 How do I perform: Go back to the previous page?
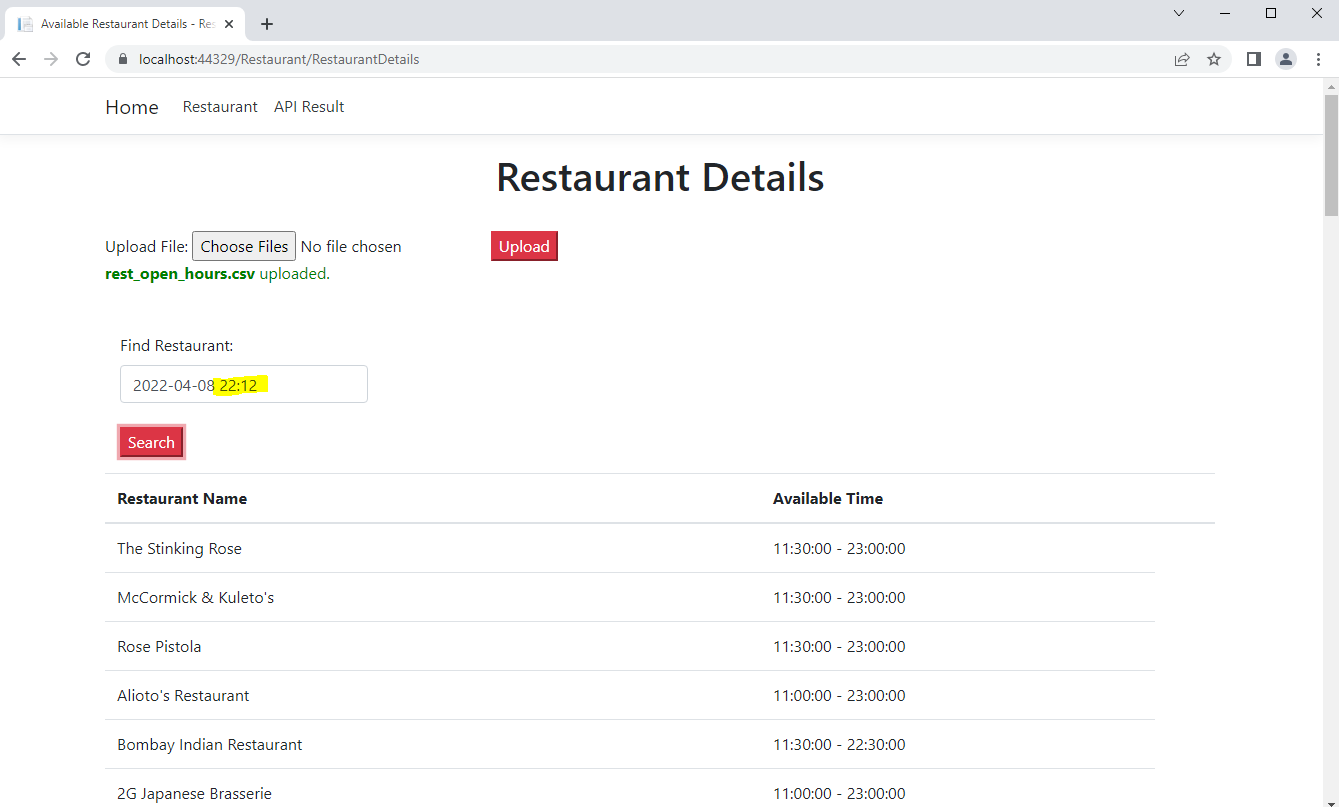click(19, 59)
